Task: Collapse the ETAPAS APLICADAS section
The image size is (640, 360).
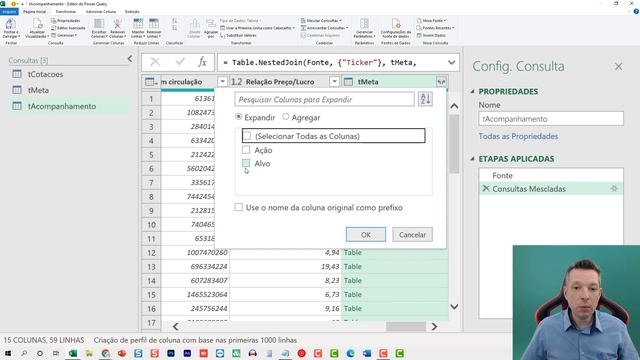Action: [x=472, y=159]
